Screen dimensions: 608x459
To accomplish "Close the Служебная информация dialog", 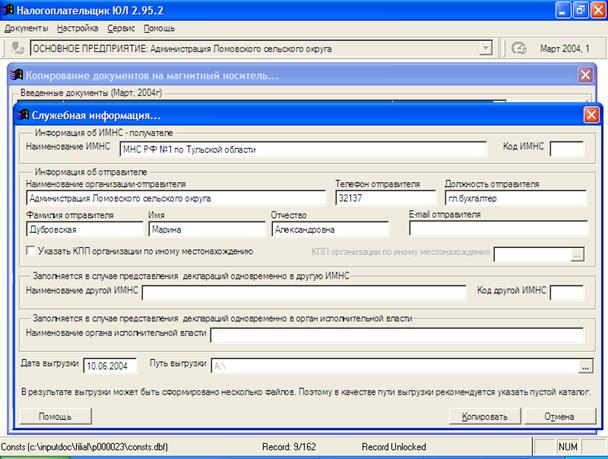I will tap(591, 115).
